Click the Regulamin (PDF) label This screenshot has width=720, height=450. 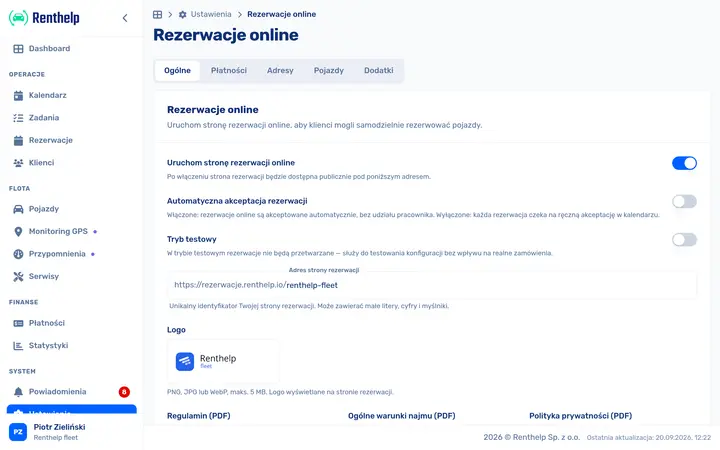point(198,416)
